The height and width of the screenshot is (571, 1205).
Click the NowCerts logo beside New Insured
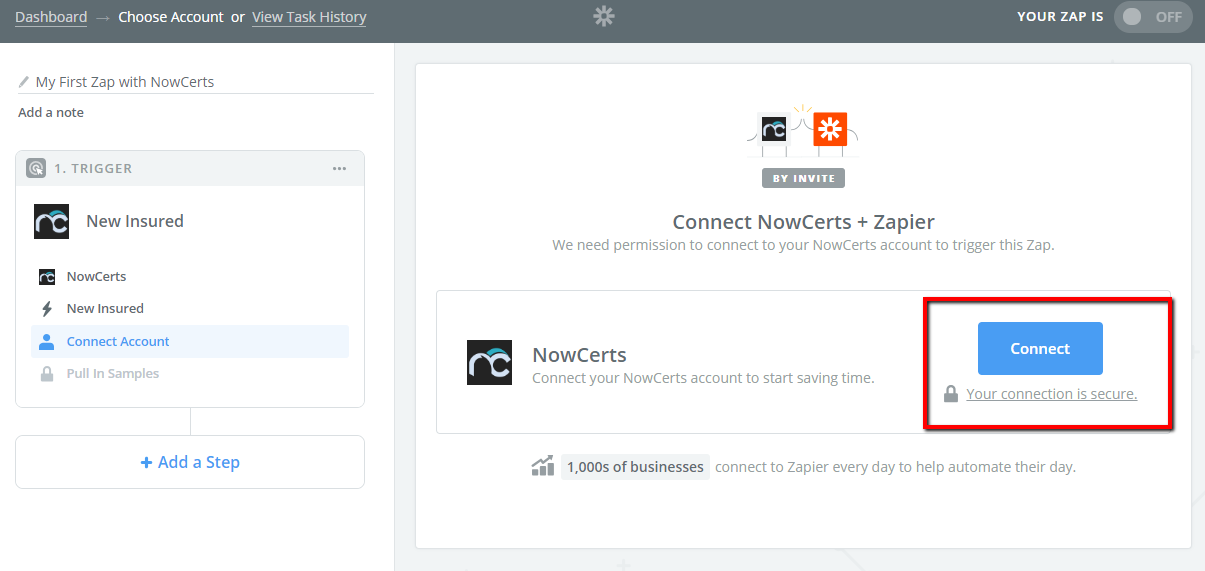click(x=51, y=221)
